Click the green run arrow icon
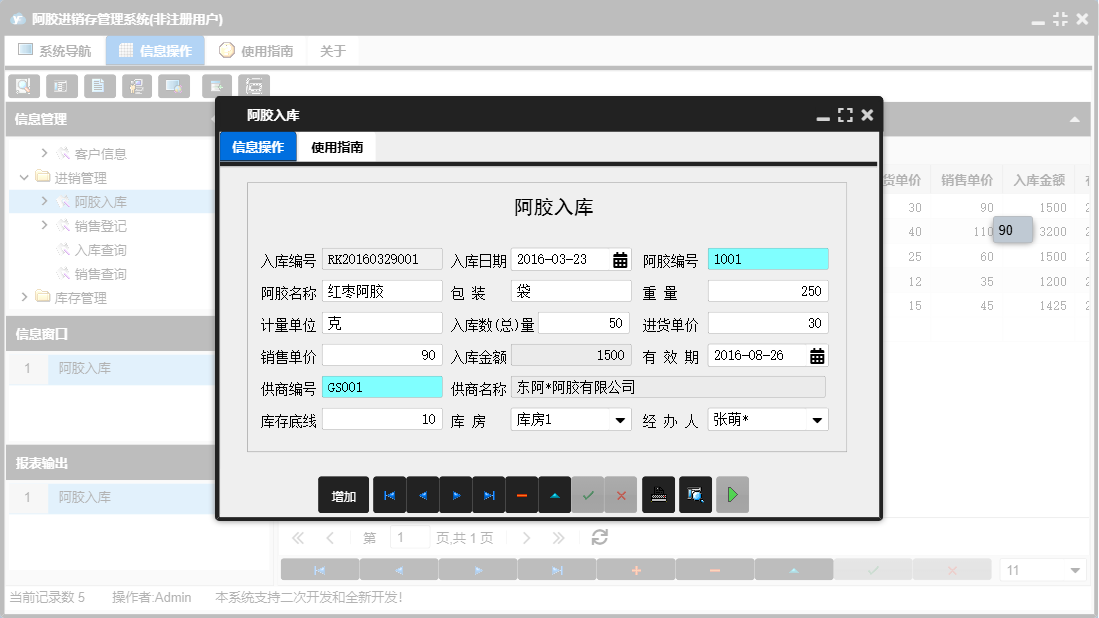Screen dimensions: 1099x618 (732, 495)
